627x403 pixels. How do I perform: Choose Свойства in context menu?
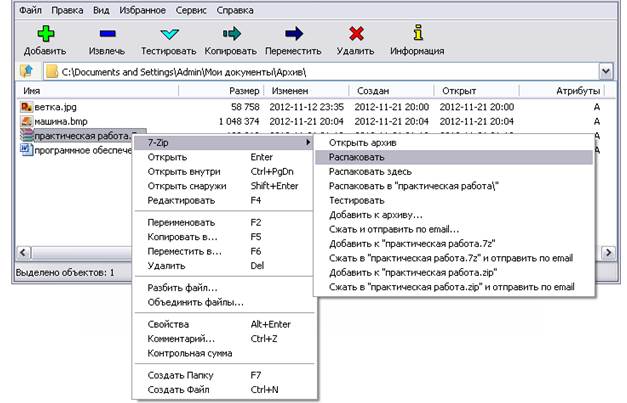[x=224, y=324]
